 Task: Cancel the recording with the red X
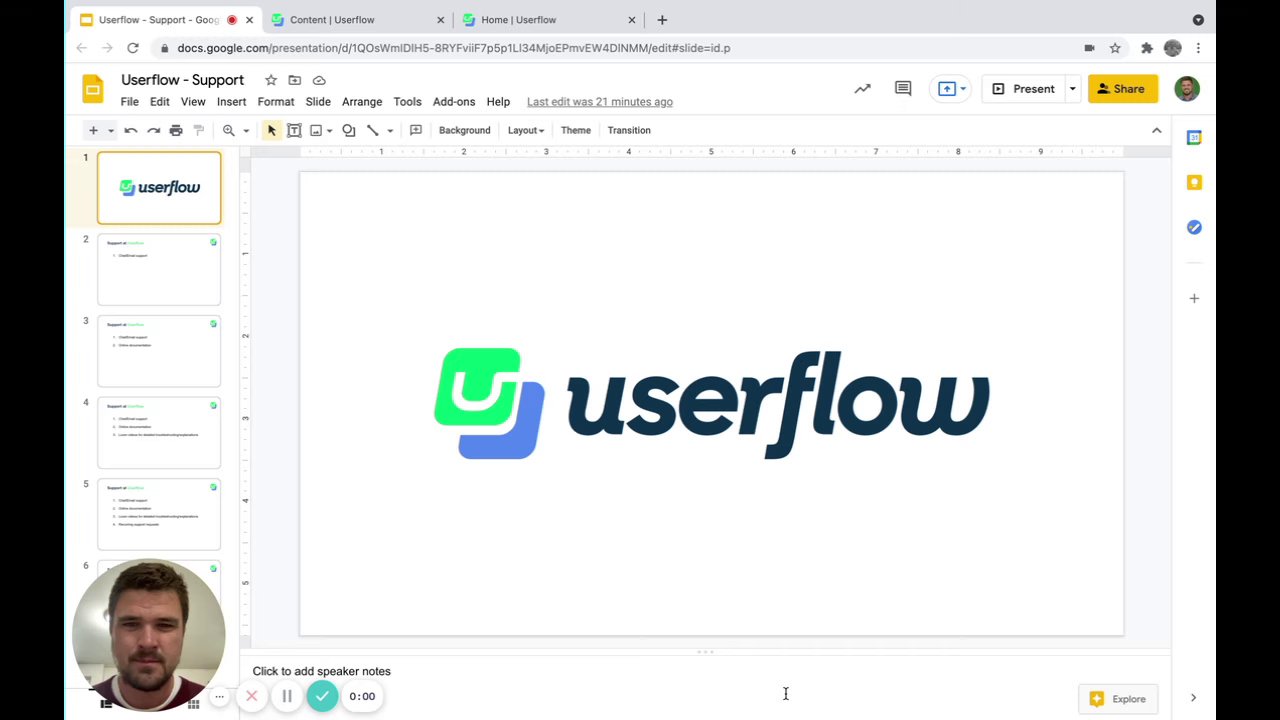pyautogui.click(x=252, y=697)
